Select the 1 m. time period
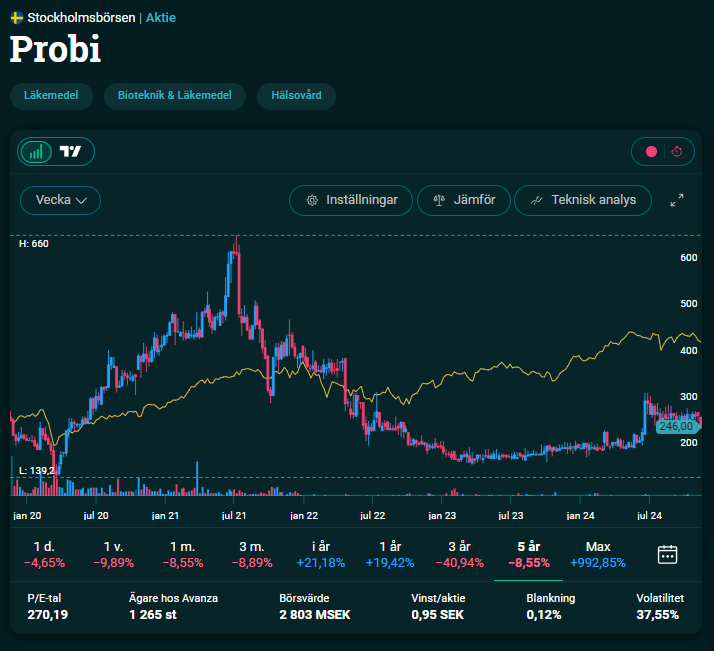 pos(183,554)
